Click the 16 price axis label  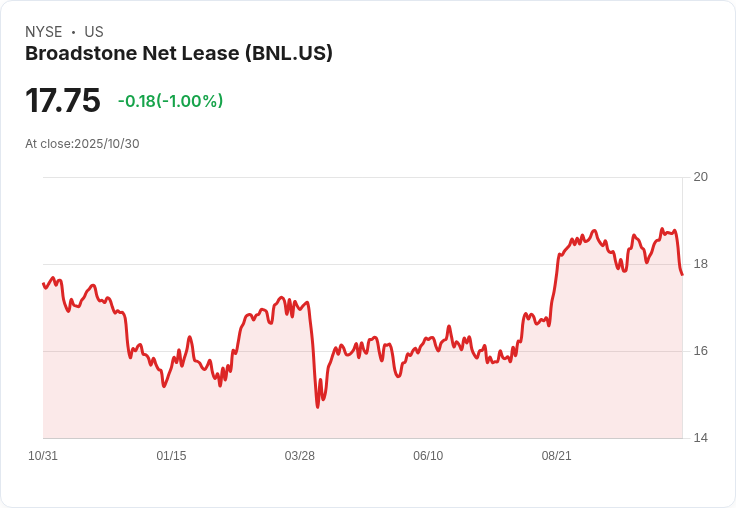click(x=700, y=351)
